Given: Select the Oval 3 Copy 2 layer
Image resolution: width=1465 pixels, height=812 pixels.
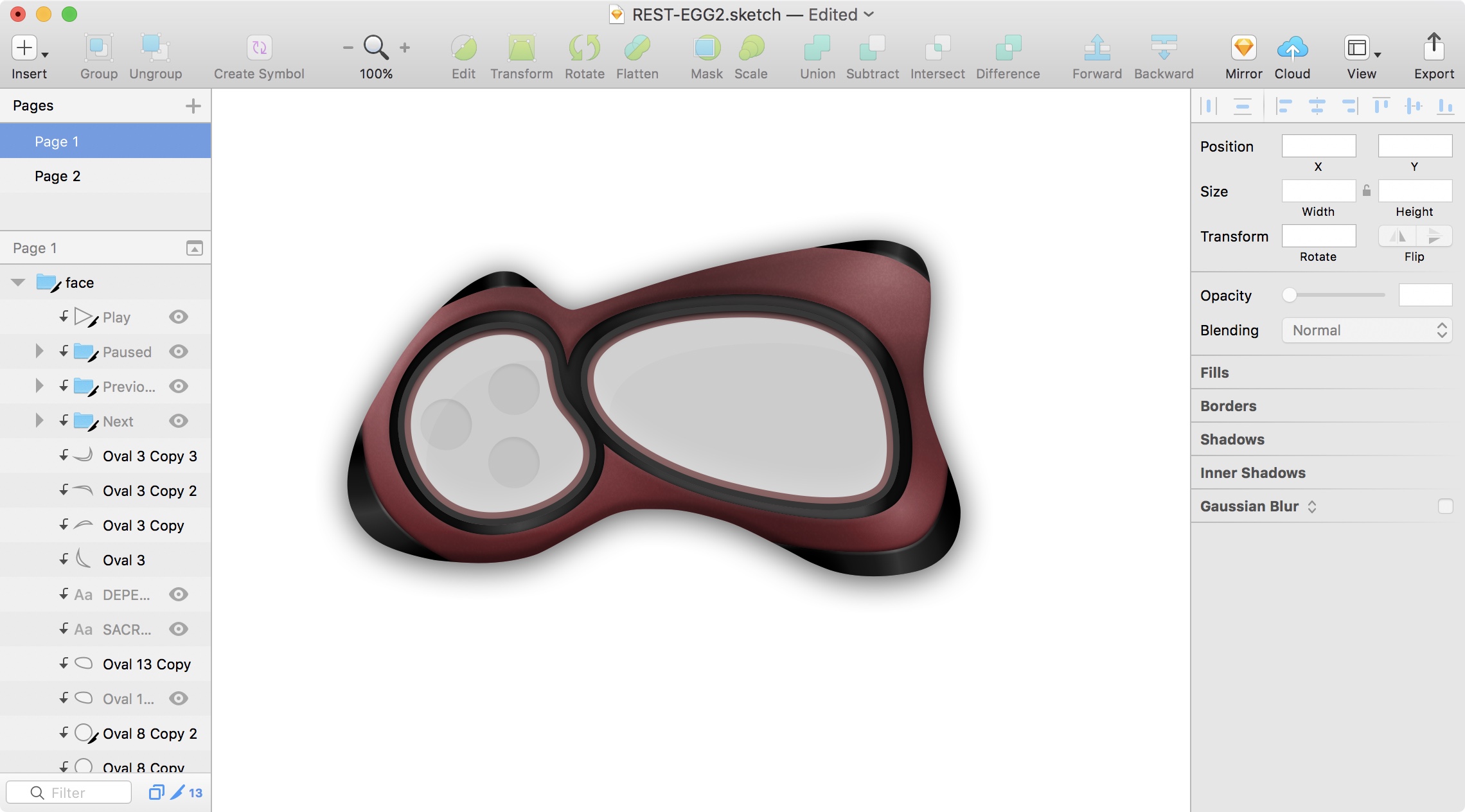Looking at the screenshot, I should [149, 491].
